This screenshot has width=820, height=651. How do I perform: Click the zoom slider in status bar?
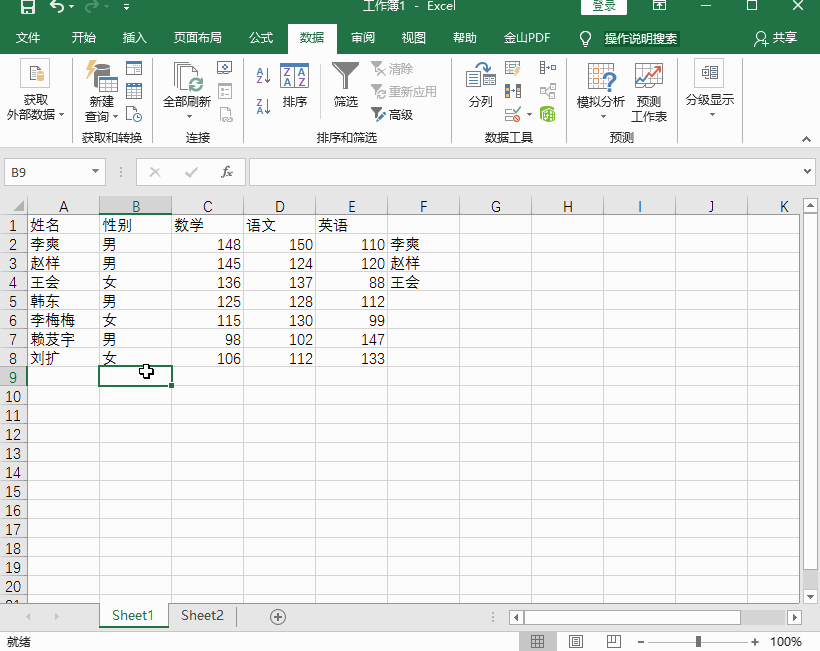(x=698, y=641)
